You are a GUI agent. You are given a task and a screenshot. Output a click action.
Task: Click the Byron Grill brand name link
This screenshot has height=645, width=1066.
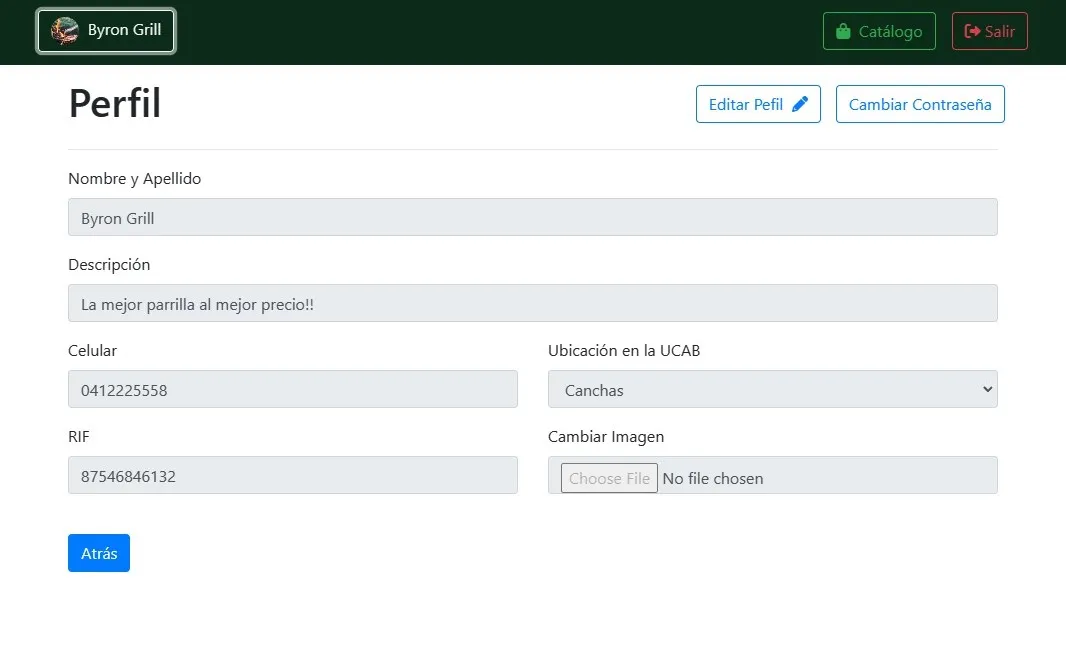(x=124, y=30)
